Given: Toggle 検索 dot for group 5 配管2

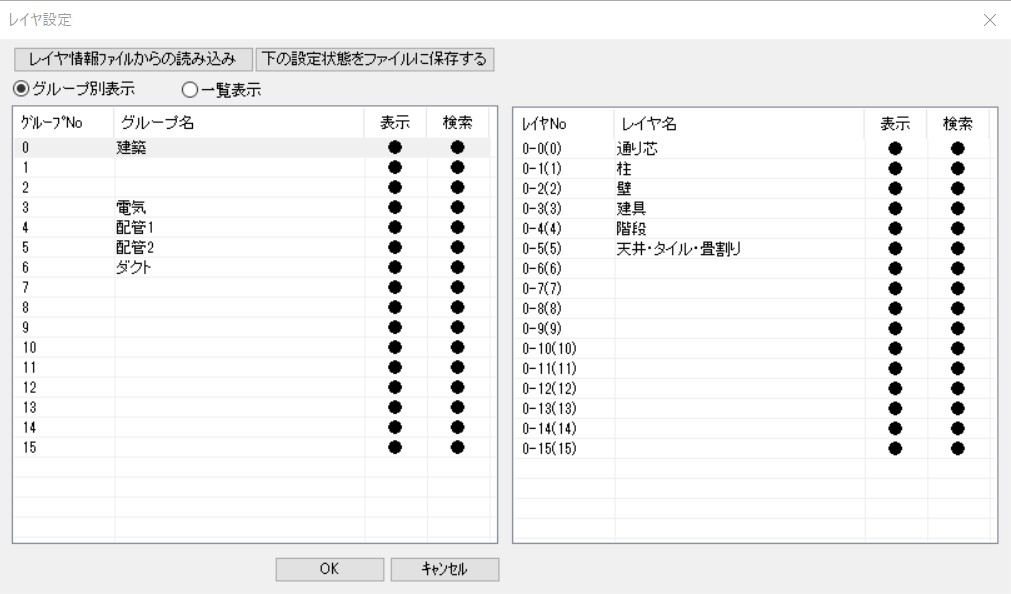Looking at the screenshot, I should point(458,247).
